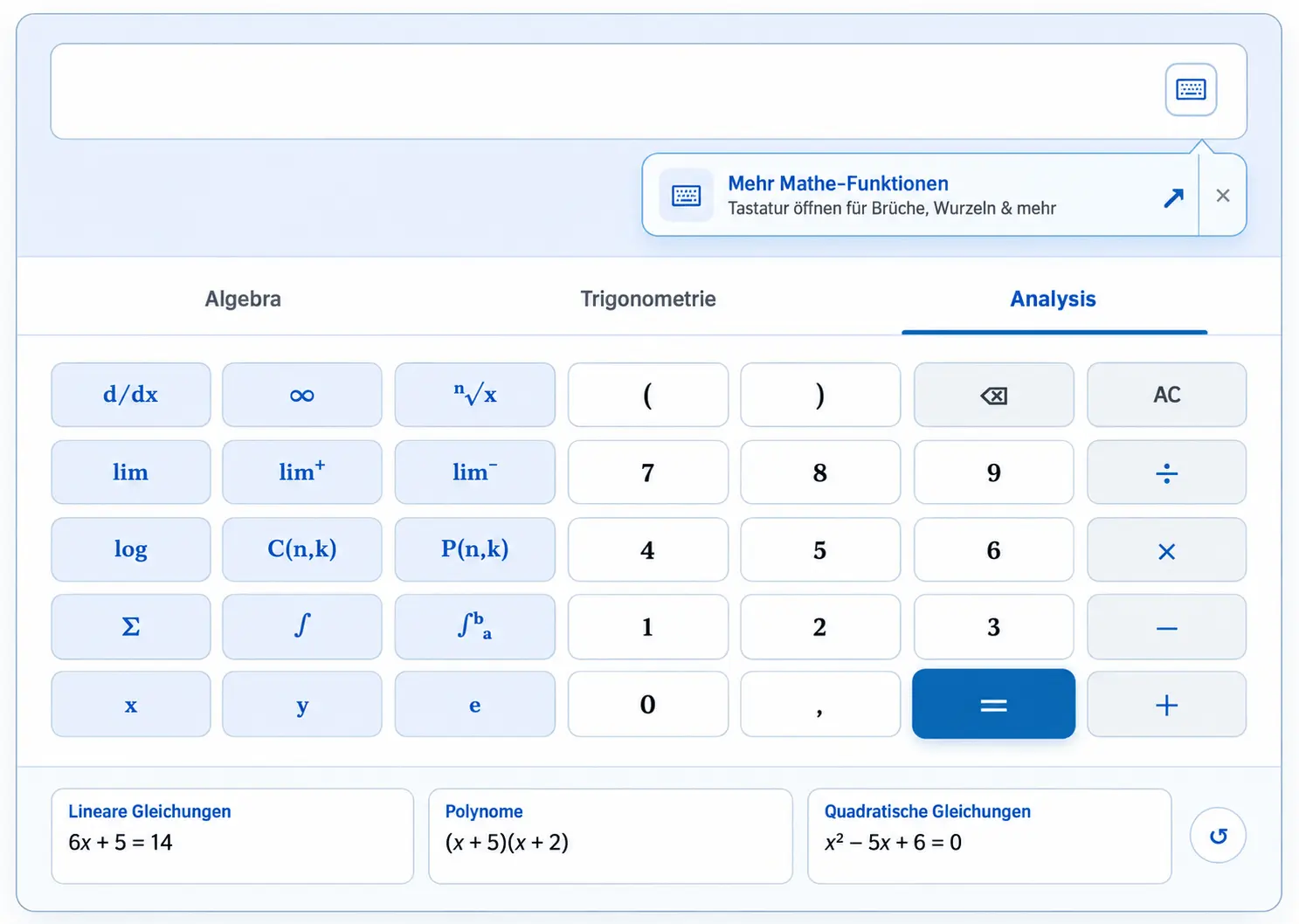Delete last character with backspace key
Viewport: 1299px width, 924px height.
coord(994,395)
